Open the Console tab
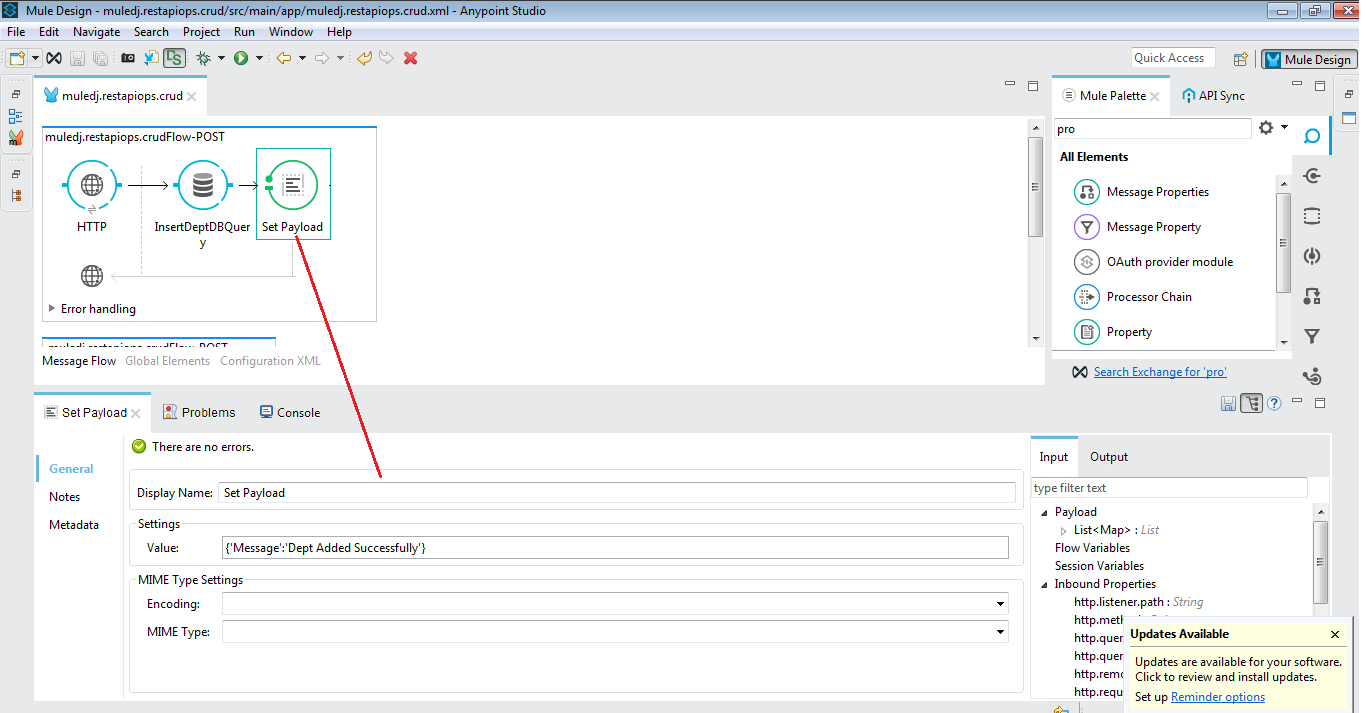This screenshot has height=713, width=1366. (x=290, y=412)
